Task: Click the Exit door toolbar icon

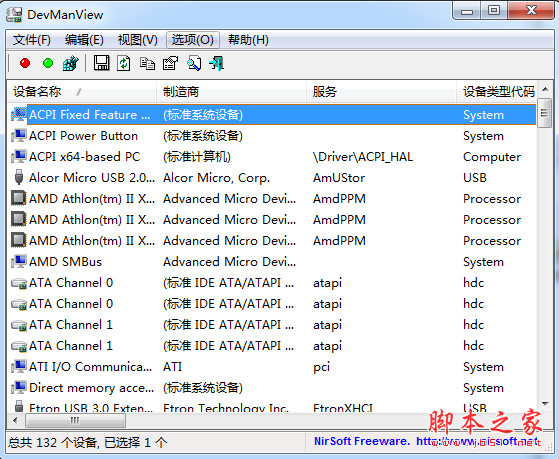Action: 217,63
